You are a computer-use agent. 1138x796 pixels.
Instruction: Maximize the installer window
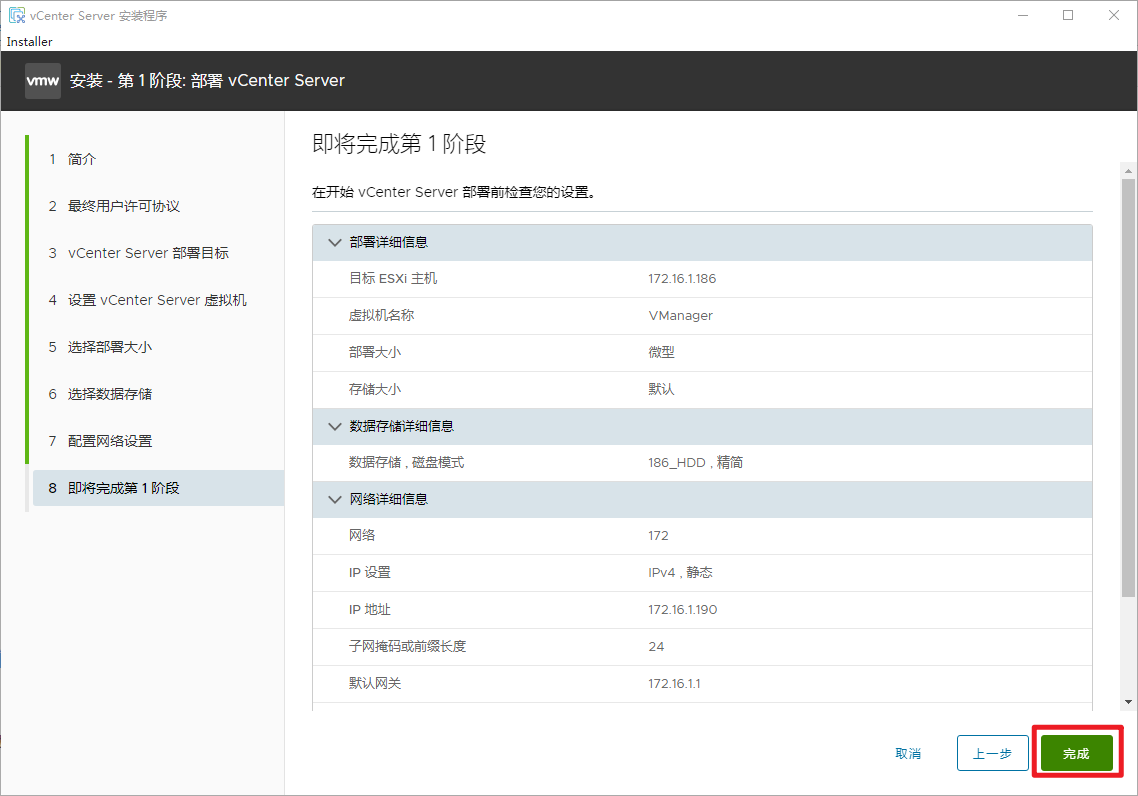coord(1068,15)
